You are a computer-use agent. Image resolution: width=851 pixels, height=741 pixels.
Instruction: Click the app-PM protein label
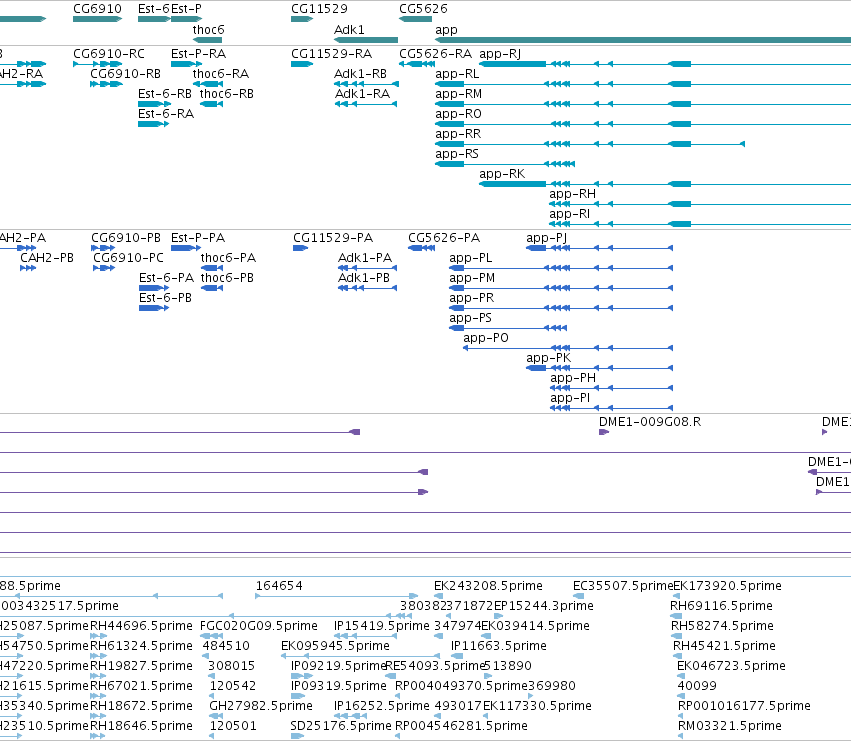472,278
